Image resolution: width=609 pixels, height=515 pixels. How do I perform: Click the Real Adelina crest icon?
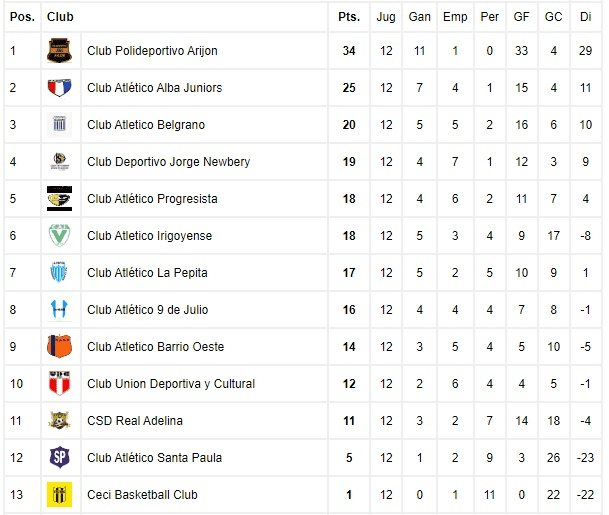click(x=59, y=420)
